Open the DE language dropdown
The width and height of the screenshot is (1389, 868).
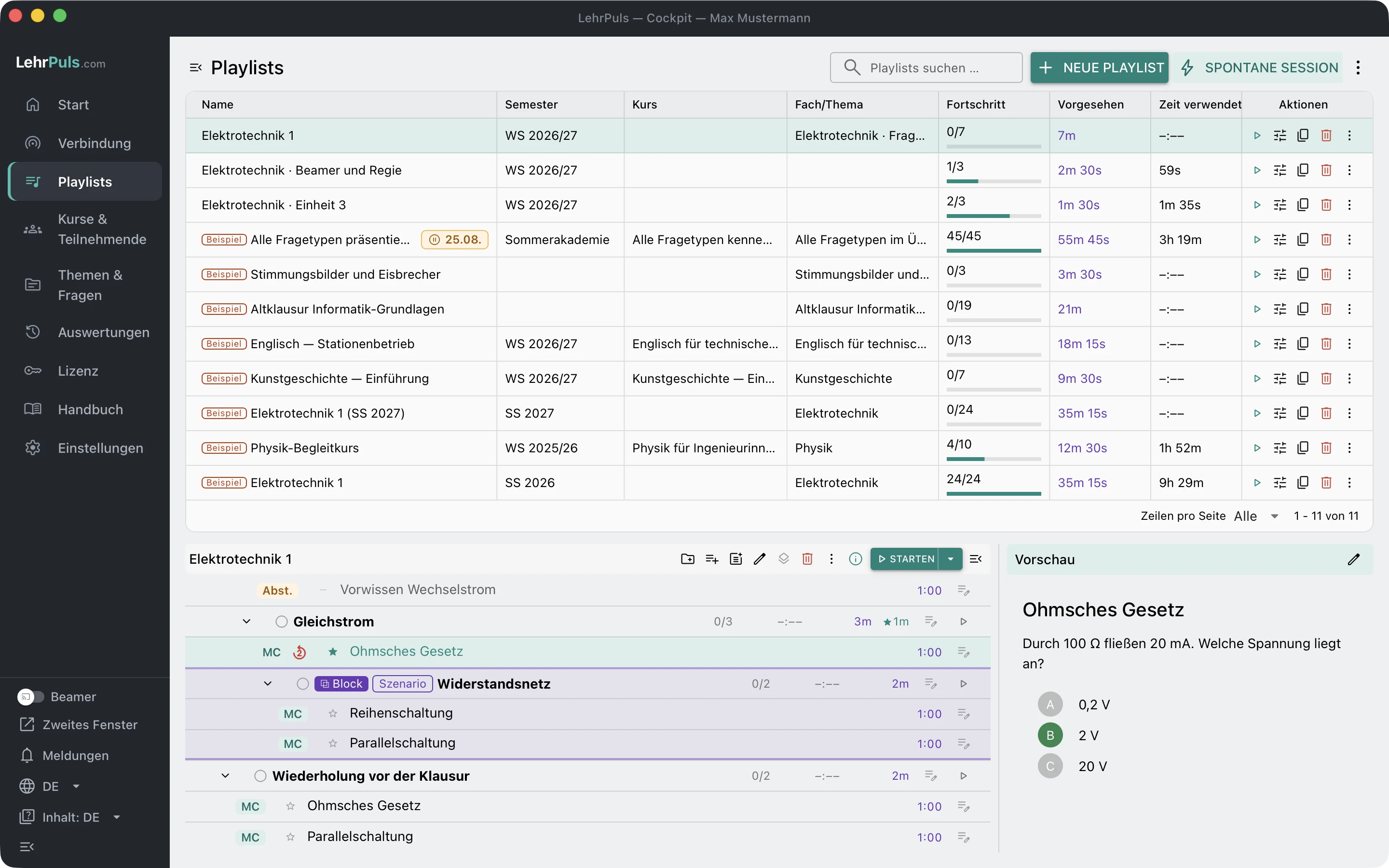pyautogui.click(x=50, y=787)
